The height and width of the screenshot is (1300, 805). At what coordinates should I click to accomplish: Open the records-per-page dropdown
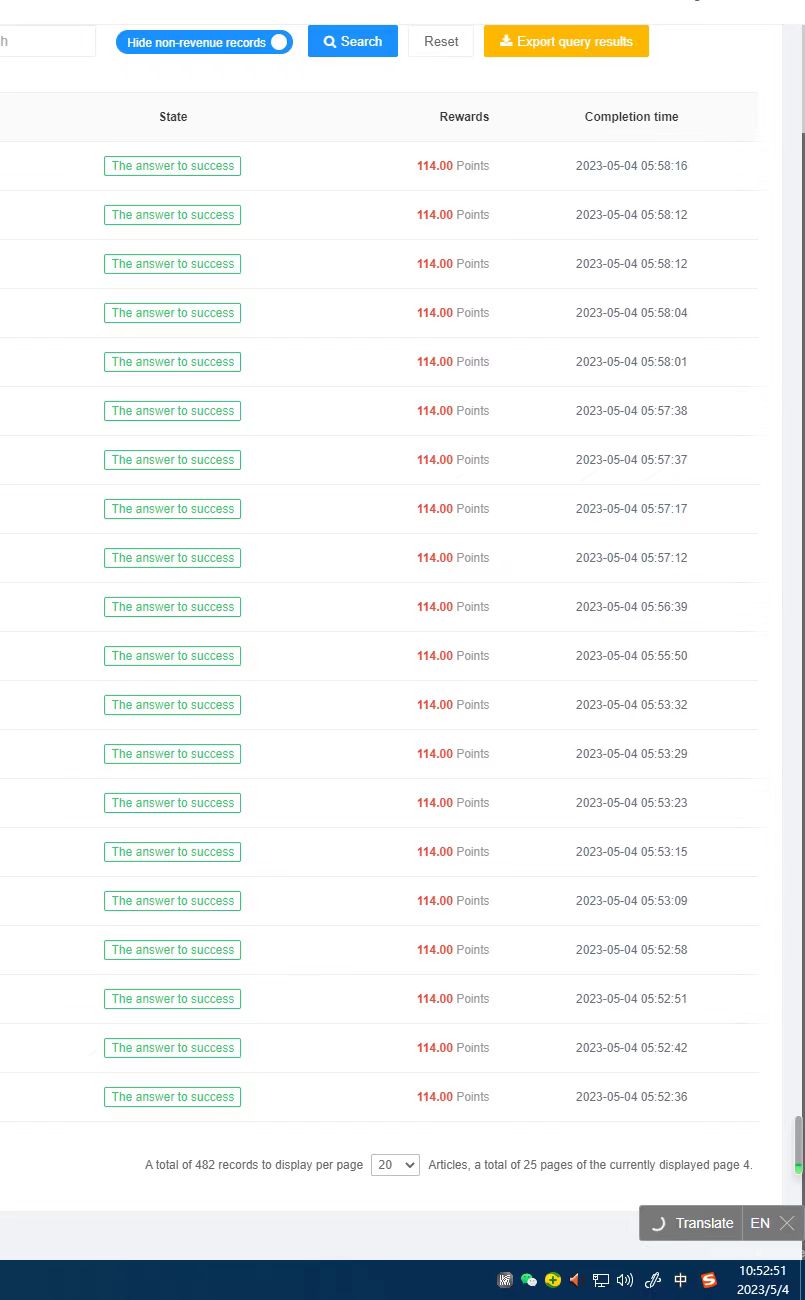pos(395,1165)
